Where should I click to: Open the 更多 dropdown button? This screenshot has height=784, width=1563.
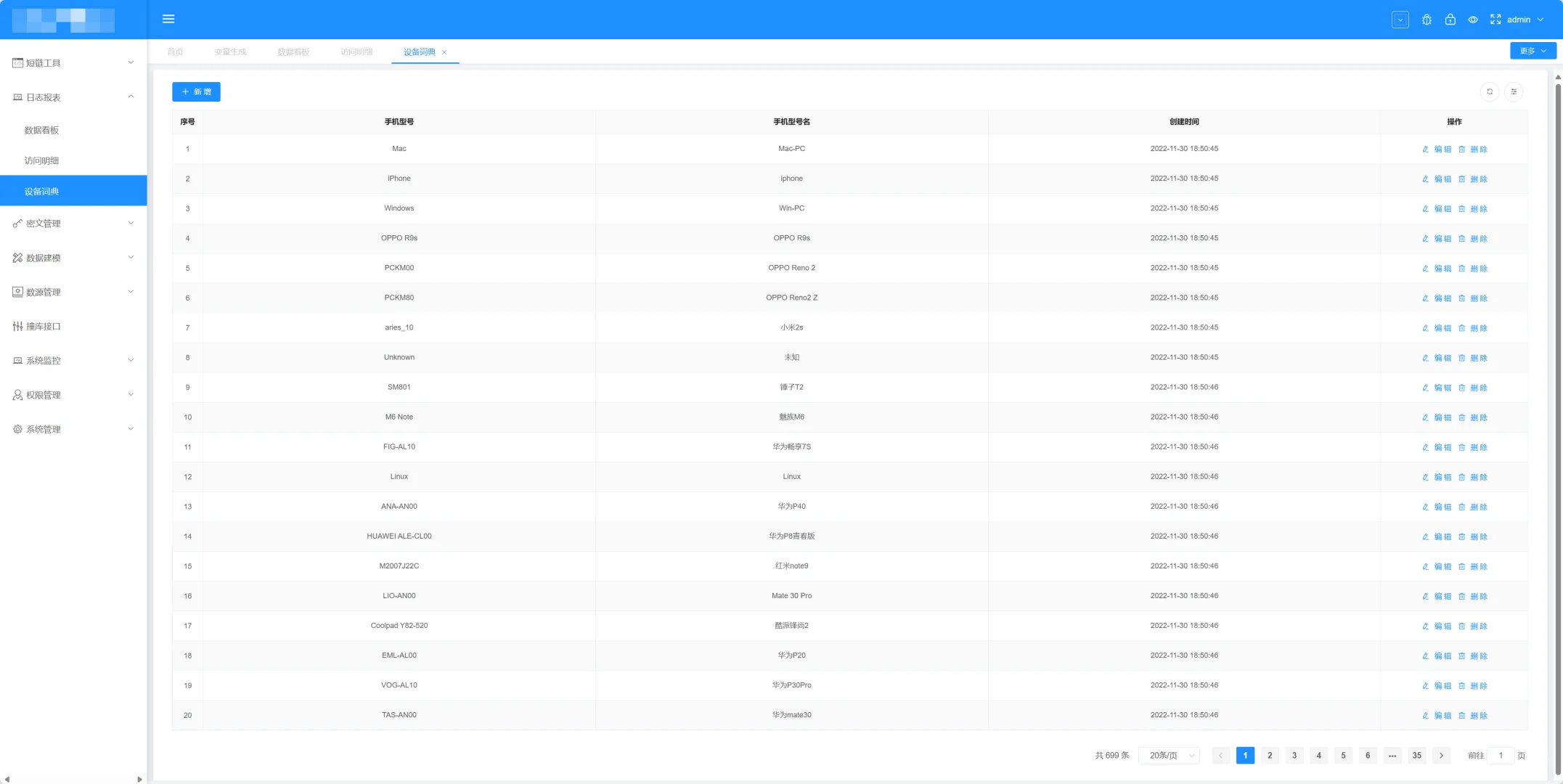pyautogui.click(x=1533, y=51)
